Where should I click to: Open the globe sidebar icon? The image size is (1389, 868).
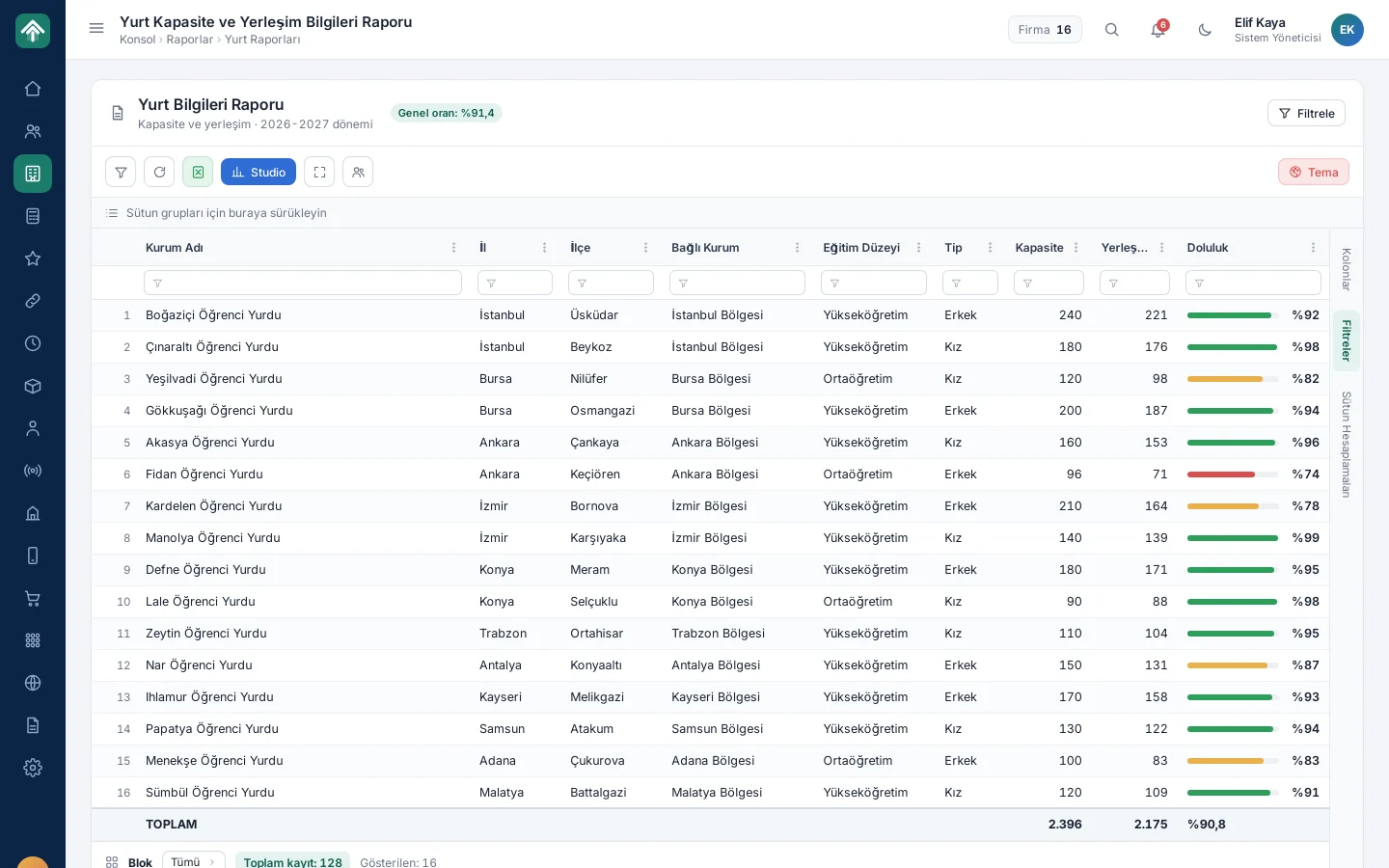(33, 683)
